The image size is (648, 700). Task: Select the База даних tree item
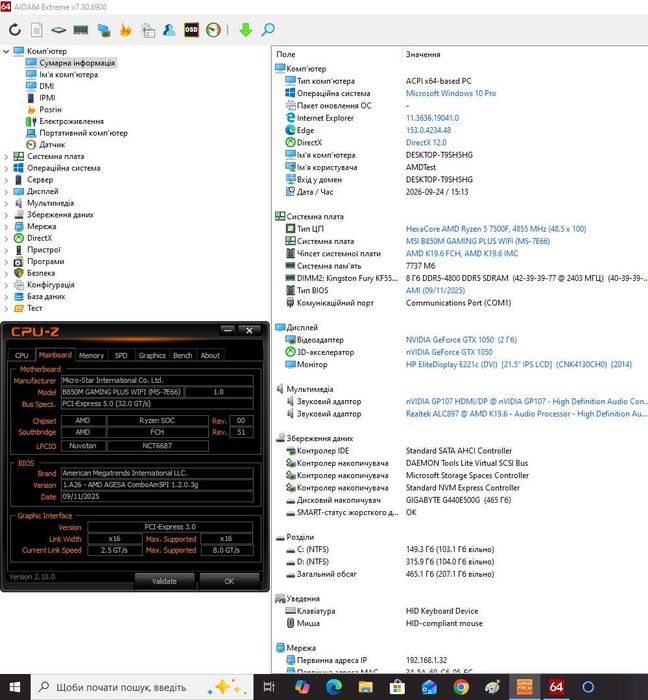pyautogui.click(x=46, y=296)
